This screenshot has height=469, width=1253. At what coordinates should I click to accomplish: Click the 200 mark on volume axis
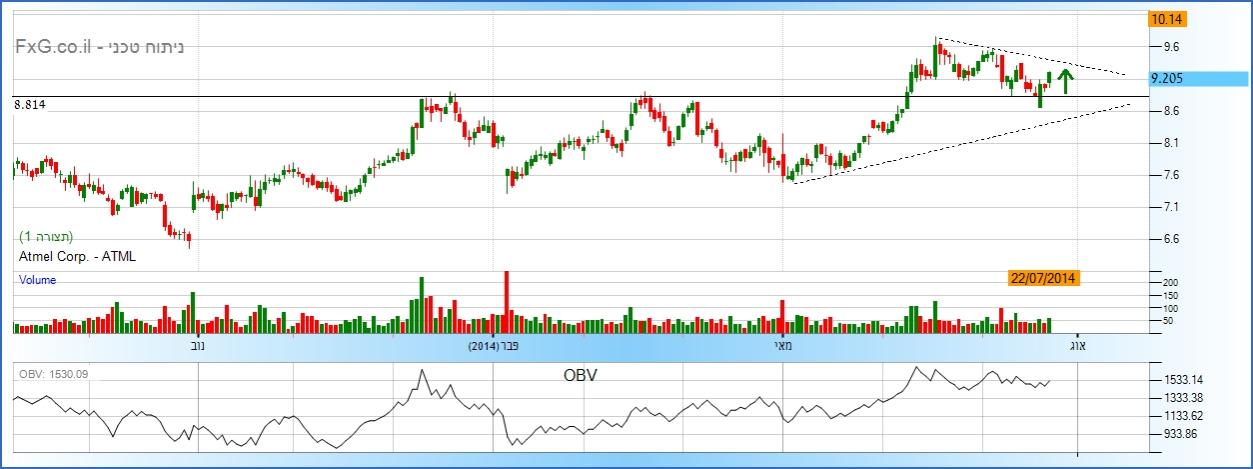tap(1170, 284)
